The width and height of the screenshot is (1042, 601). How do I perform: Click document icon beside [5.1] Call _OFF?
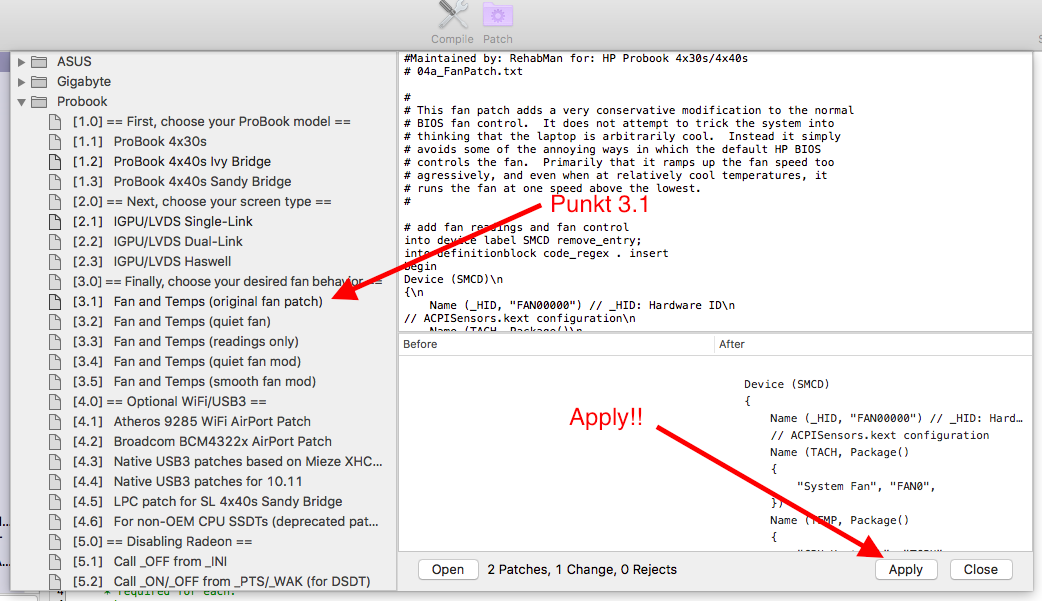click(54, 561)
